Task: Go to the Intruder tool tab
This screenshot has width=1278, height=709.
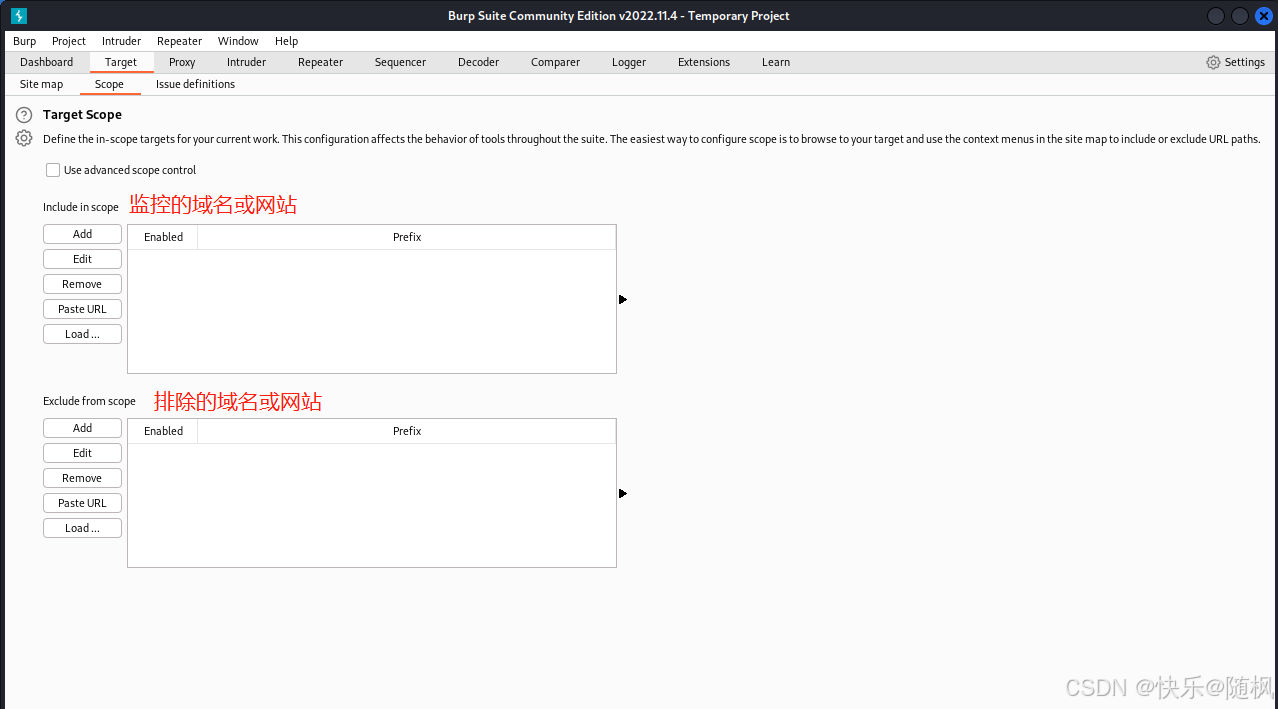Action: click(x=246, y=62)
